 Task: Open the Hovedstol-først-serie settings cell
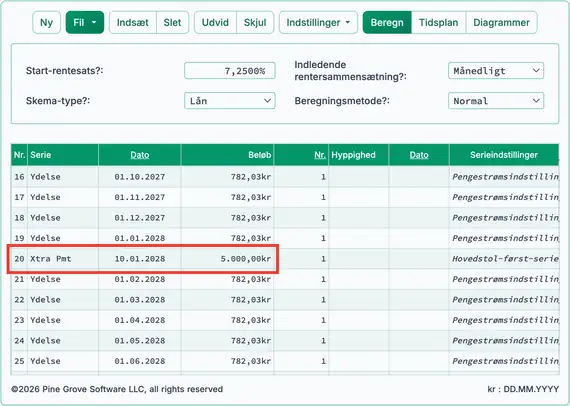coord(504,259)
